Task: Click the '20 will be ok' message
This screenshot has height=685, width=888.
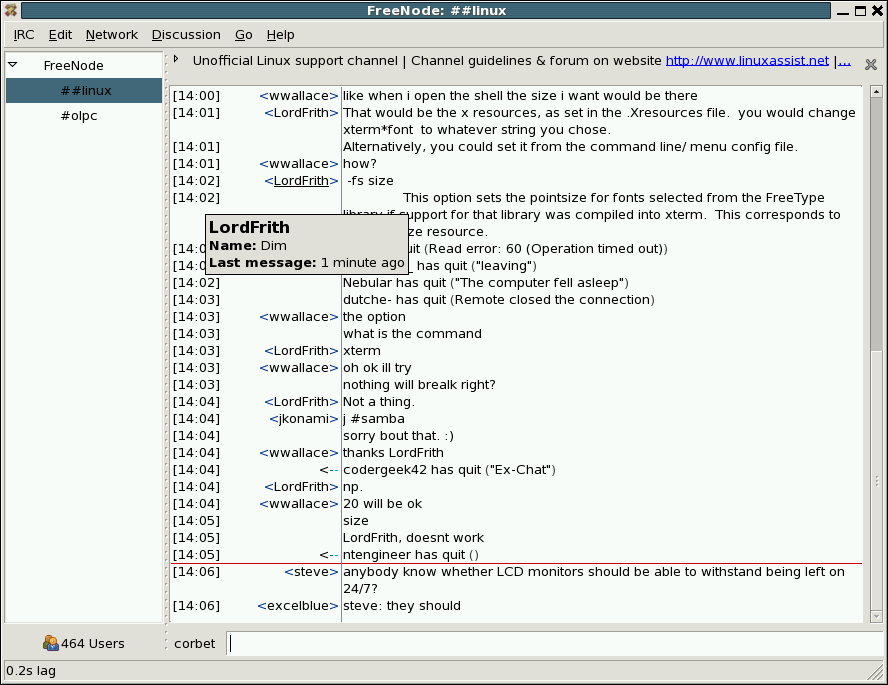Action: [x=382, y=504]
